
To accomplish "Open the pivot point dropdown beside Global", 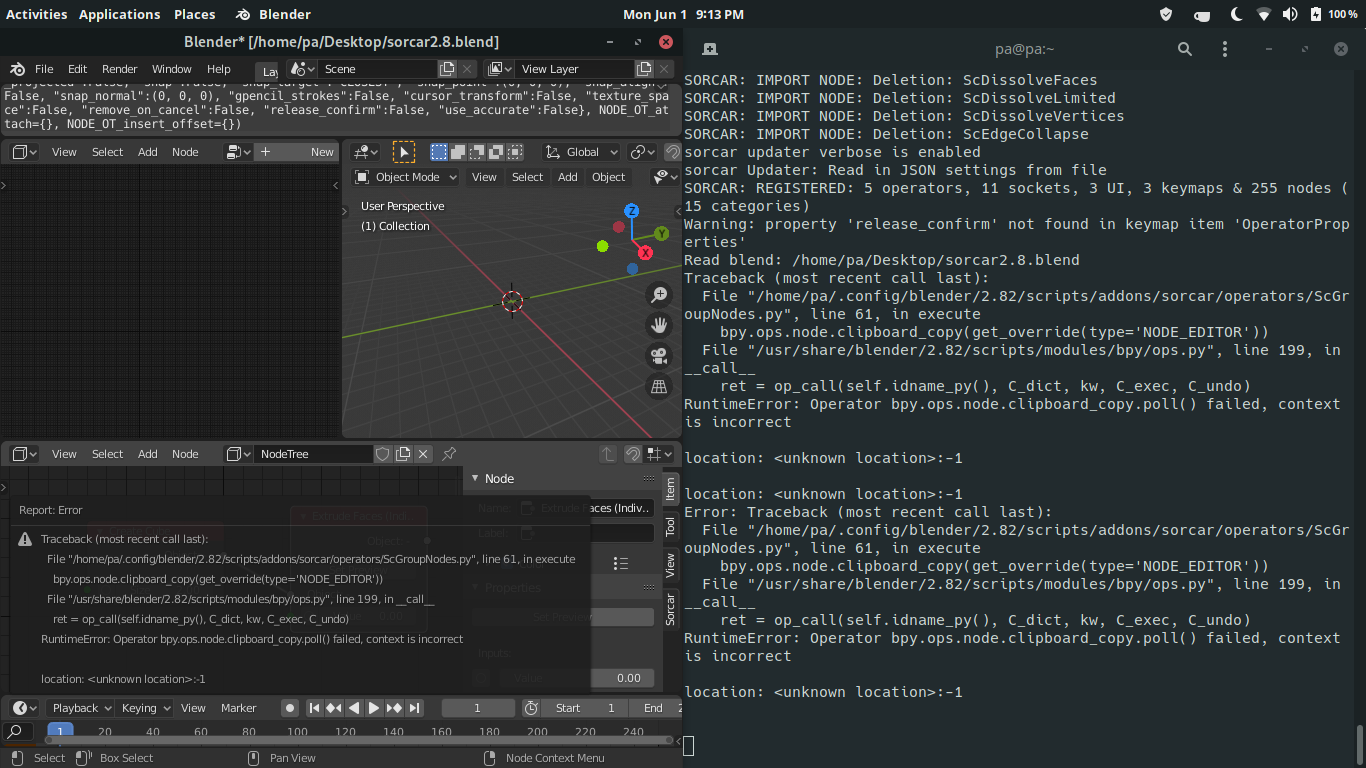I will (642, 152).
